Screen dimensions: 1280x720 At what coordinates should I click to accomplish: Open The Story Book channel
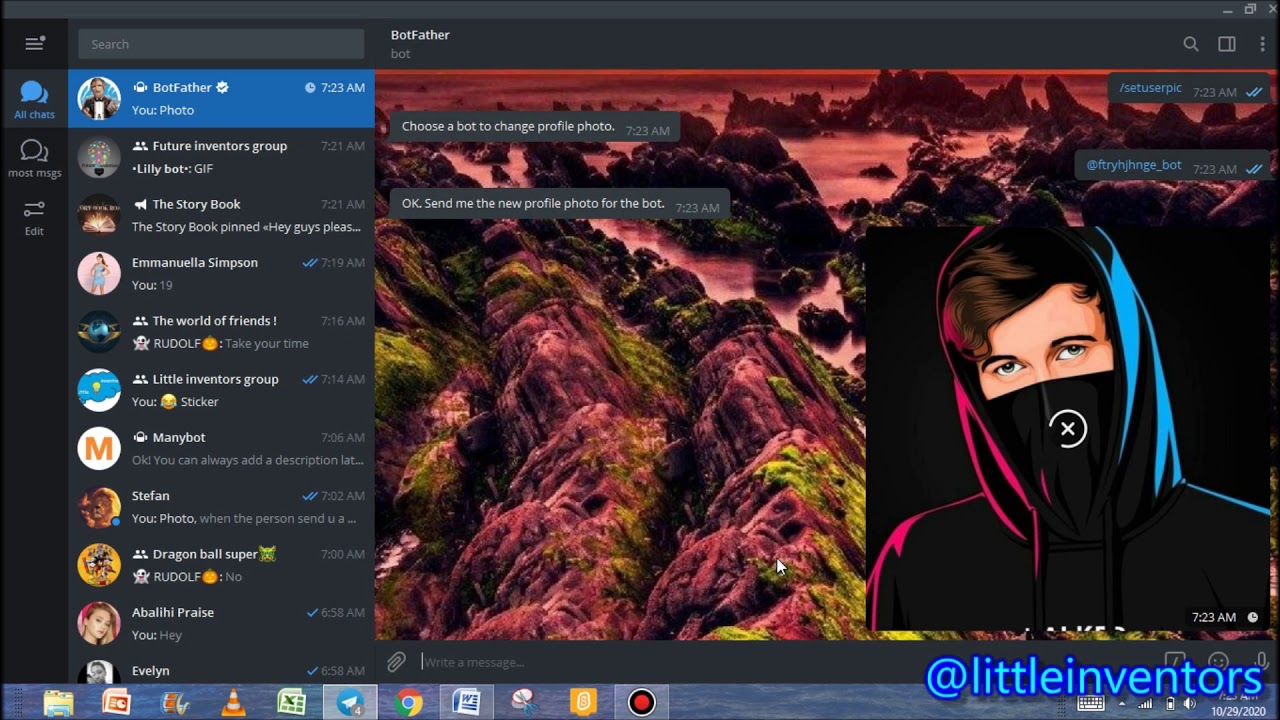[x=221, y=215]
